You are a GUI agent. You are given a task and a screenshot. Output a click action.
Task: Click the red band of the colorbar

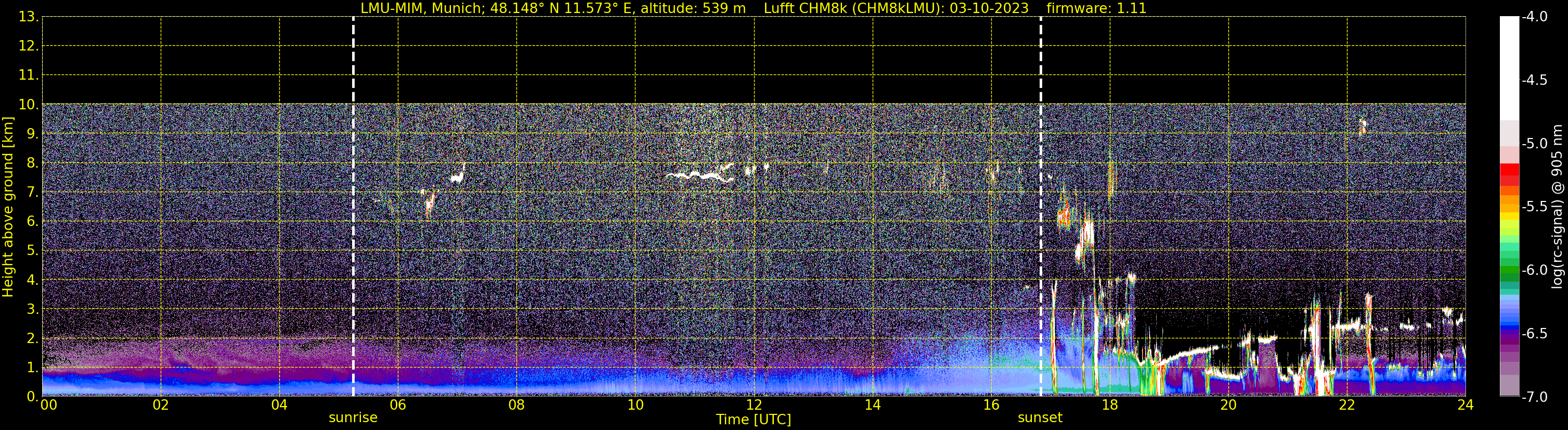tap(1510, 174)
